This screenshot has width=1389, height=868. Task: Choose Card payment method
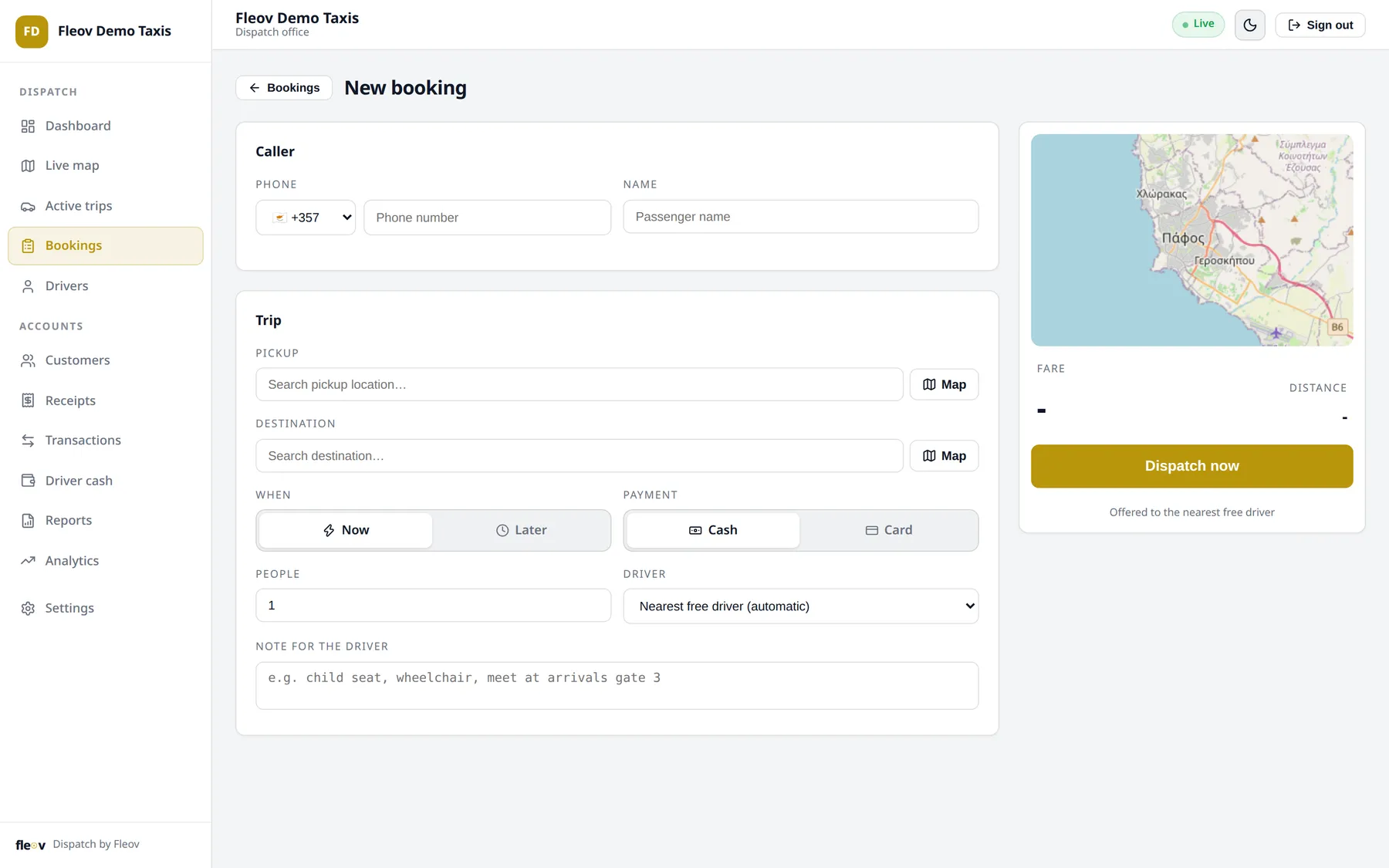point(888,530)
